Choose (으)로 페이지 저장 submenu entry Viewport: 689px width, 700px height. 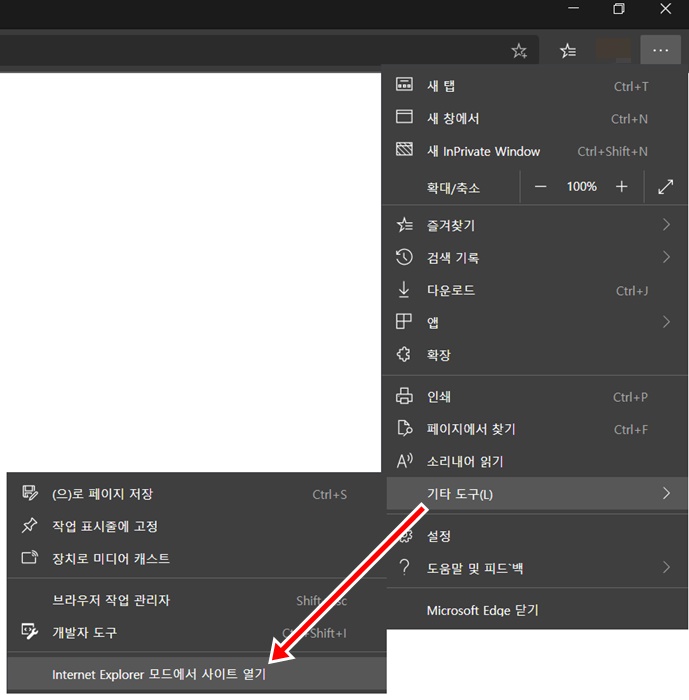(x=197, y=494)
